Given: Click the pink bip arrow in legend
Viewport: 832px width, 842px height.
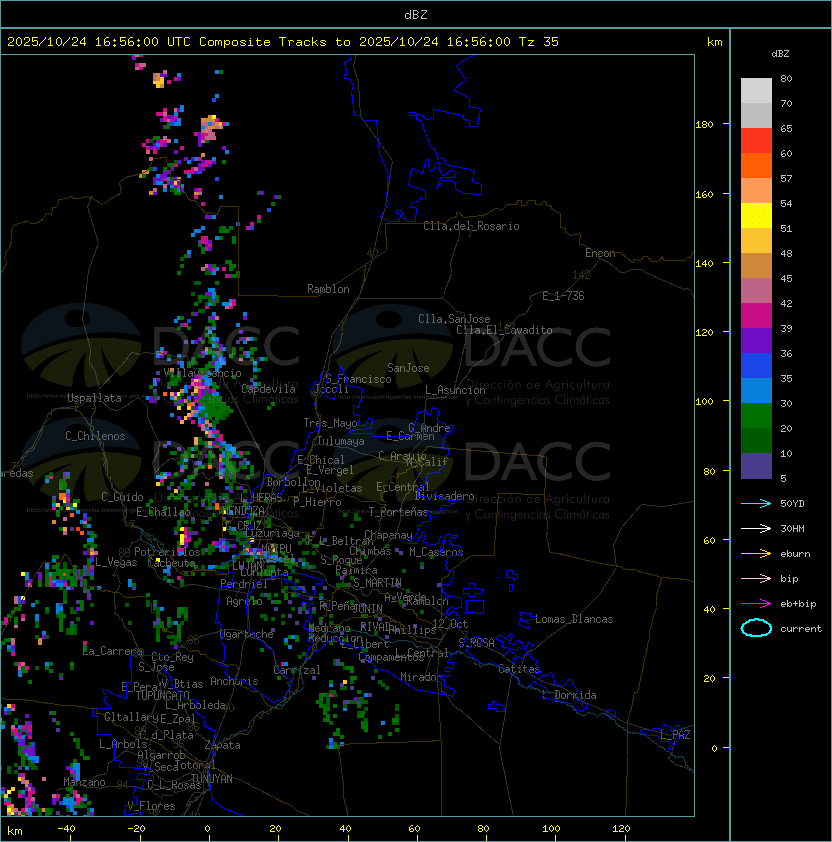Looking at the screenshot, I should (756, 579).
